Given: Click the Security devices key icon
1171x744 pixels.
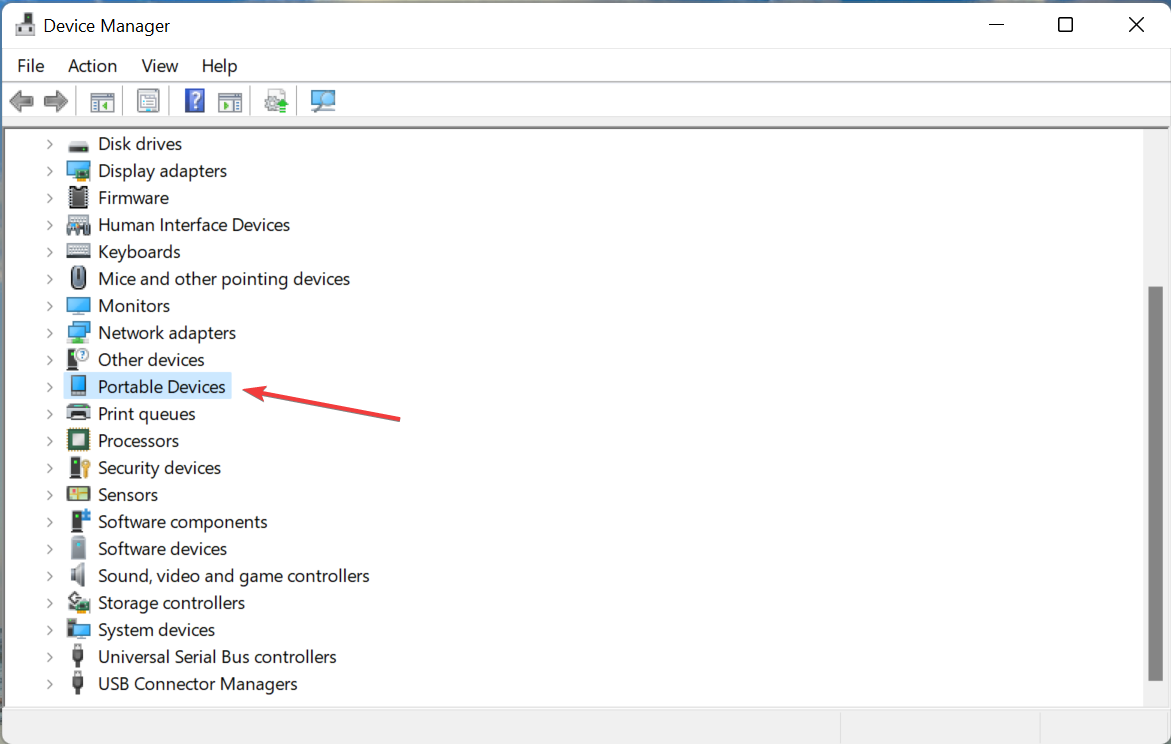Looking at the screenshot, I should [78, 468].
